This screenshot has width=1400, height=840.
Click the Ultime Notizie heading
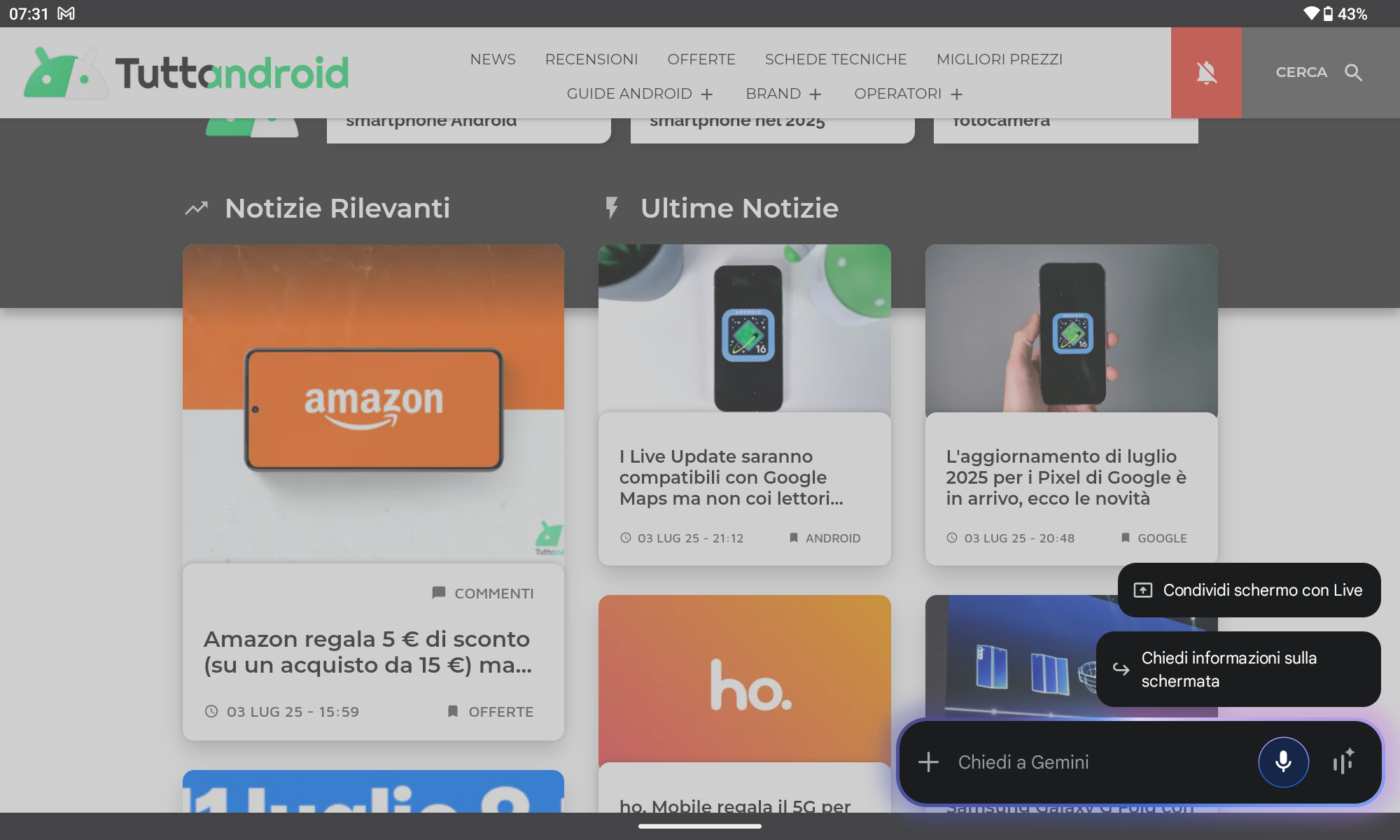[739, 208]
